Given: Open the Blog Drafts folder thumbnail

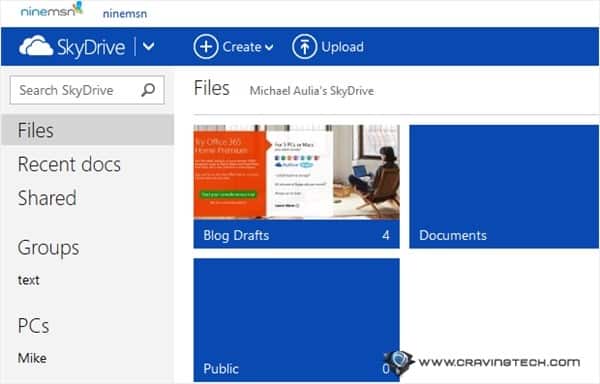Looking at the screenshot, I should click(x=297, y=172).
